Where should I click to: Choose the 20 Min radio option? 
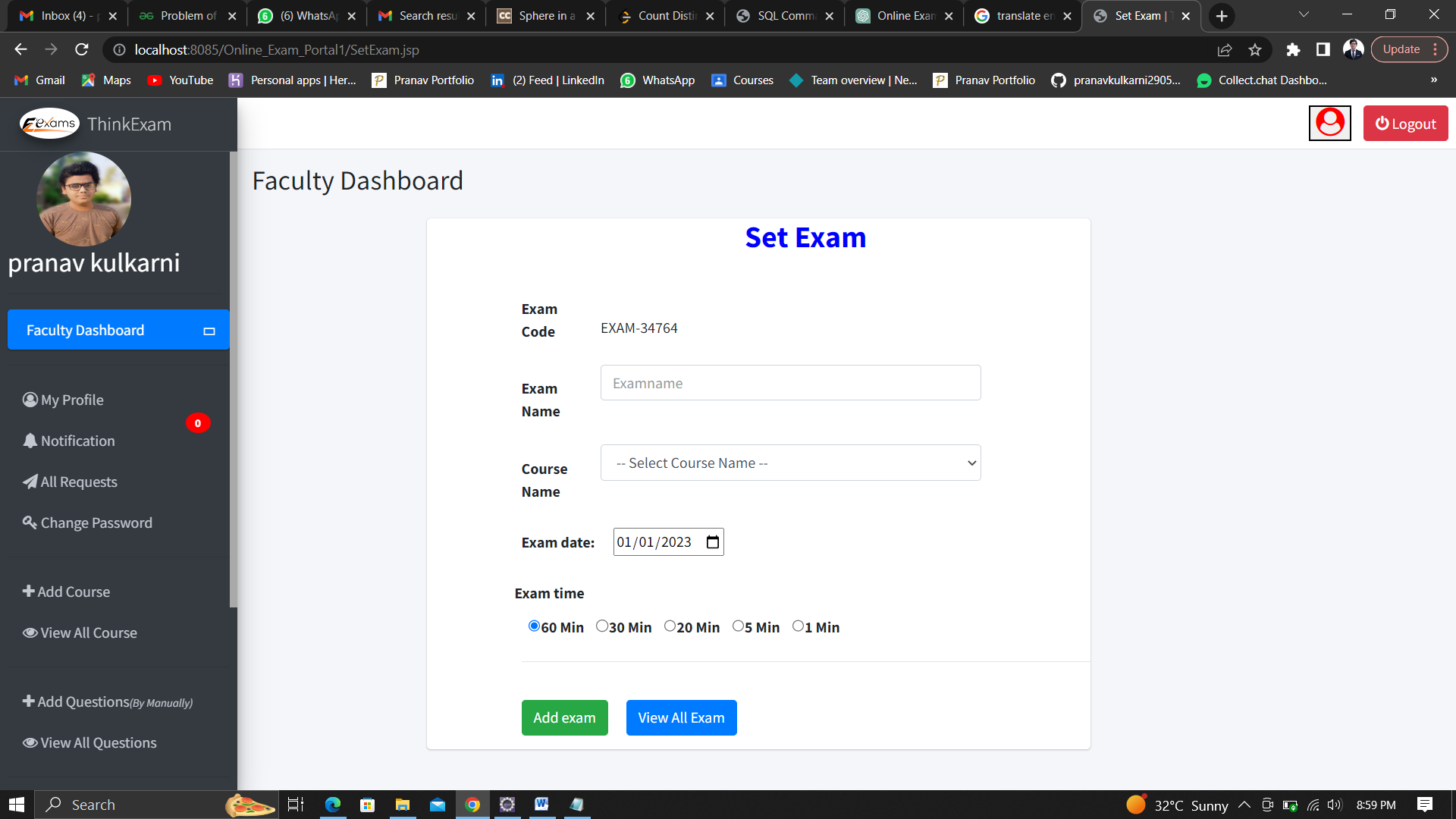pos(670,626)
